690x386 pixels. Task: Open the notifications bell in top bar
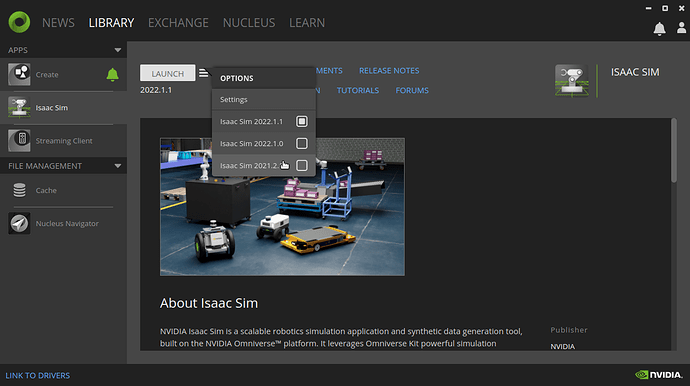[x=659, y=29]
